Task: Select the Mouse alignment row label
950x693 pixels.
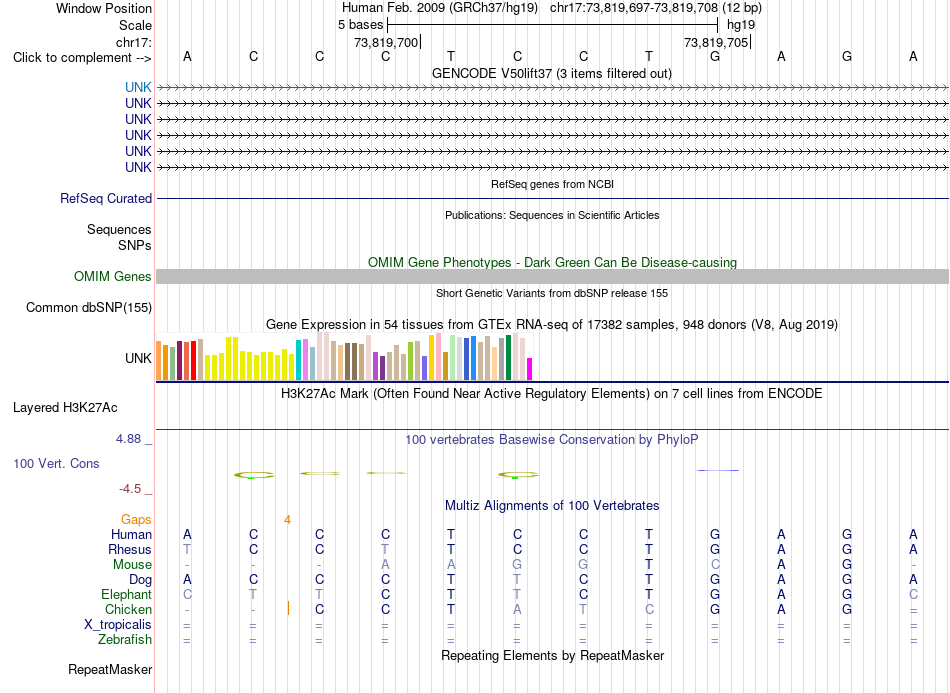Action: tap(132, 564)
